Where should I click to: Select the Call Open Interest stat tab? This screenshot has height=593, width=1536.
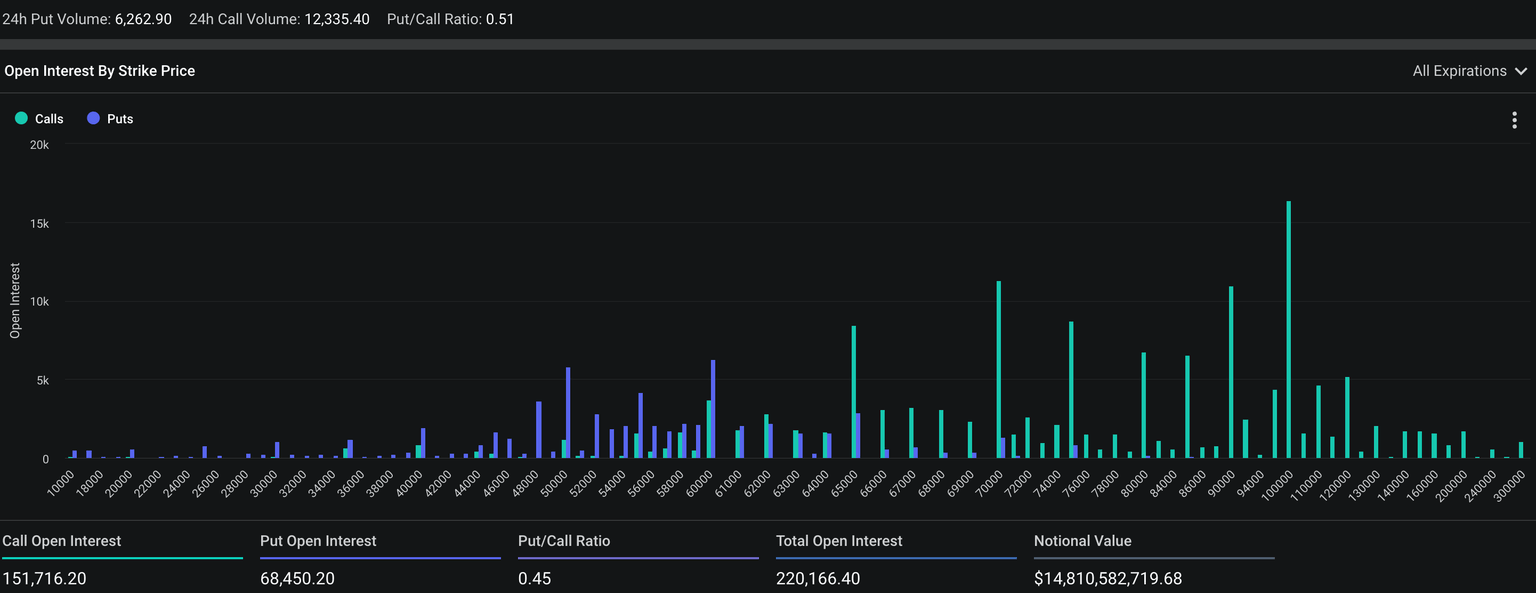(62, 541)
